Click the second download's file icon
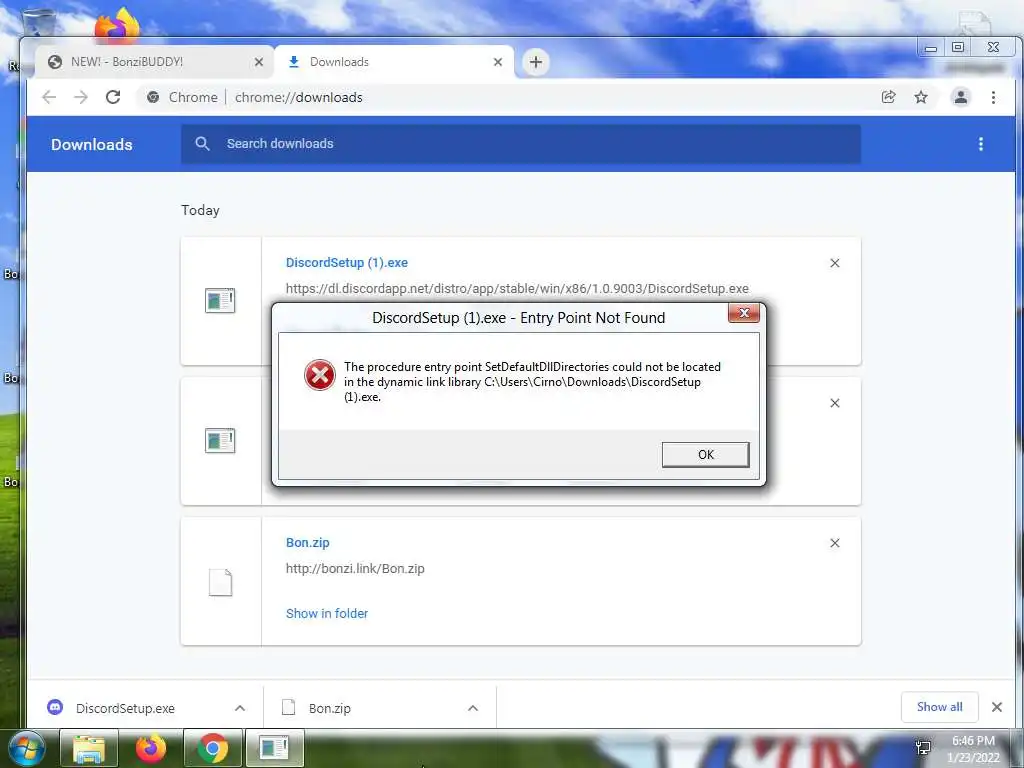Viewport: 1024px width, 768px height. [220, 441]
